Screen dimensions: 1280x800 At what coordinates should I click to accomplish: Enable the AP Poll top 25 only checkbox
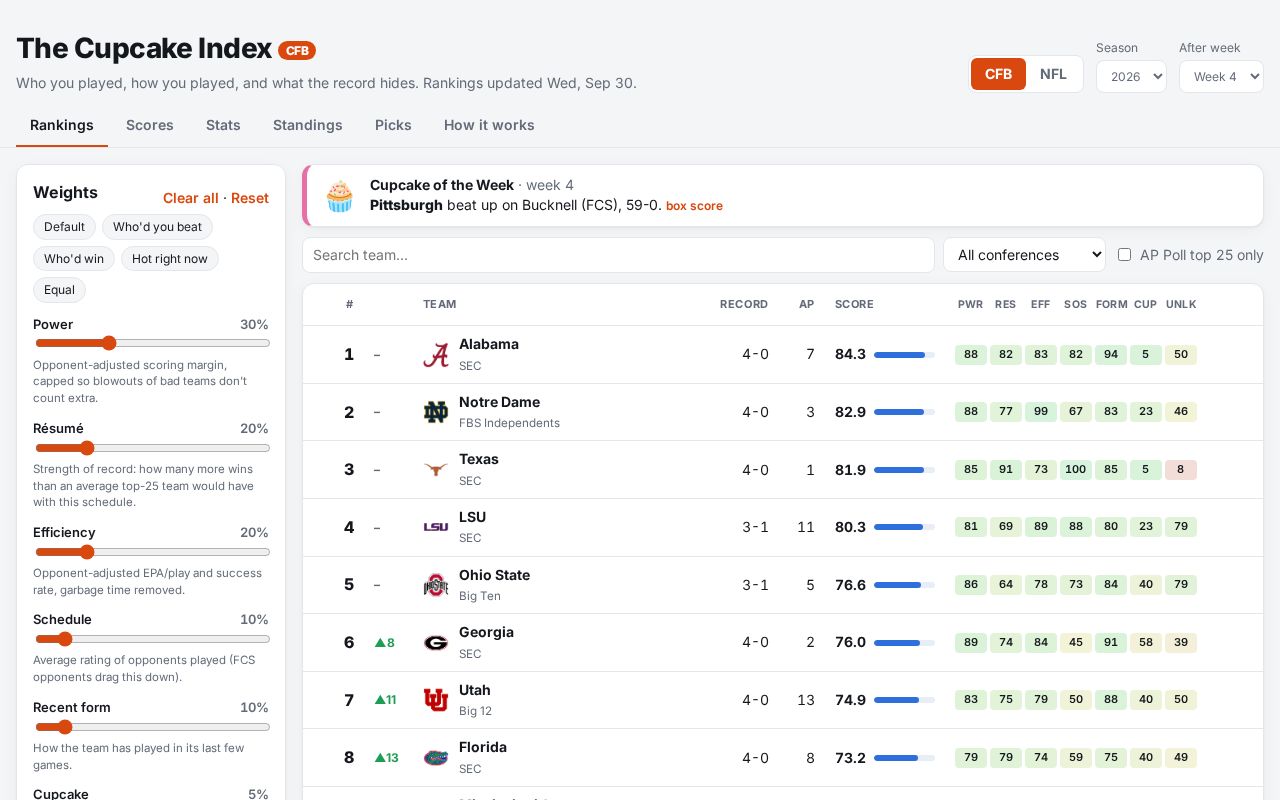click(1124, 255)
